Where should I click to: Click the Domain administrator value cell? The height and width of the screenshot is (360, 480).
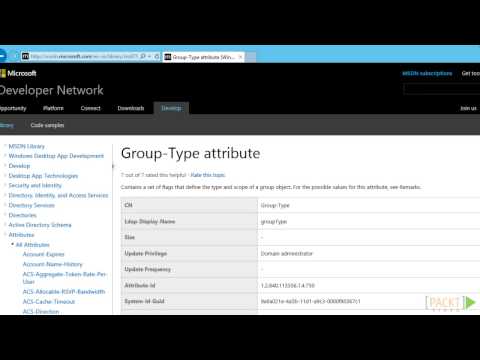point(287,254)
